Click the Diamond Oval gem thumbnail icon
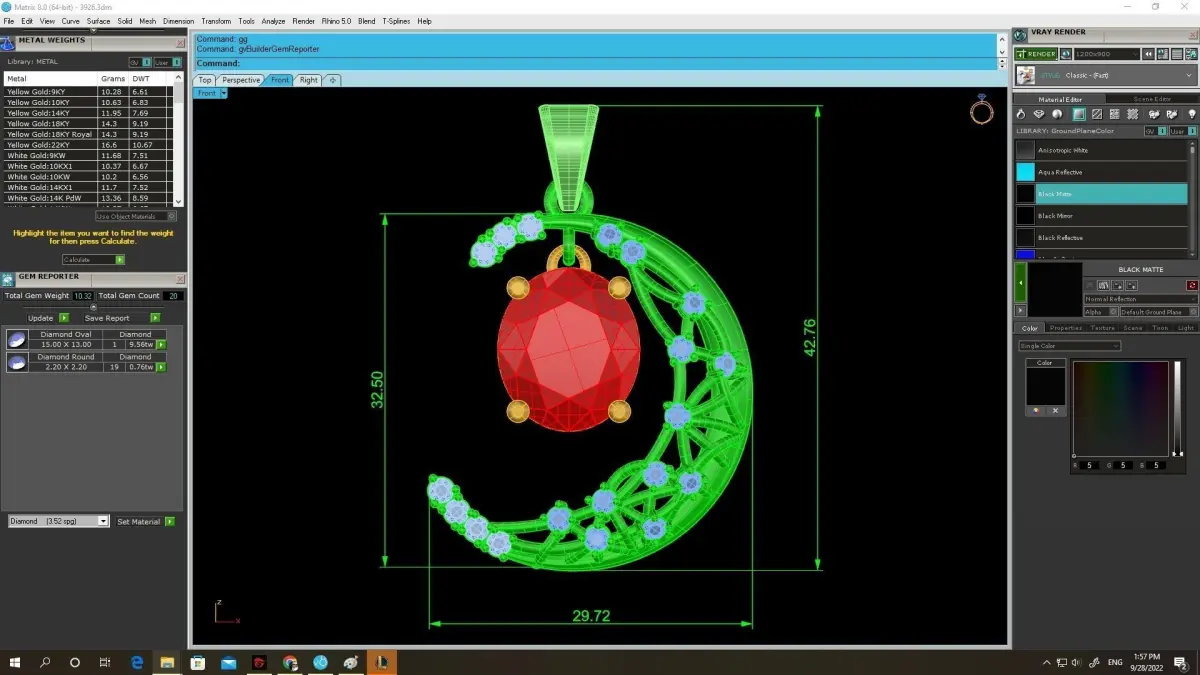Screen dimensions: 1200x675 coord(16,339)
